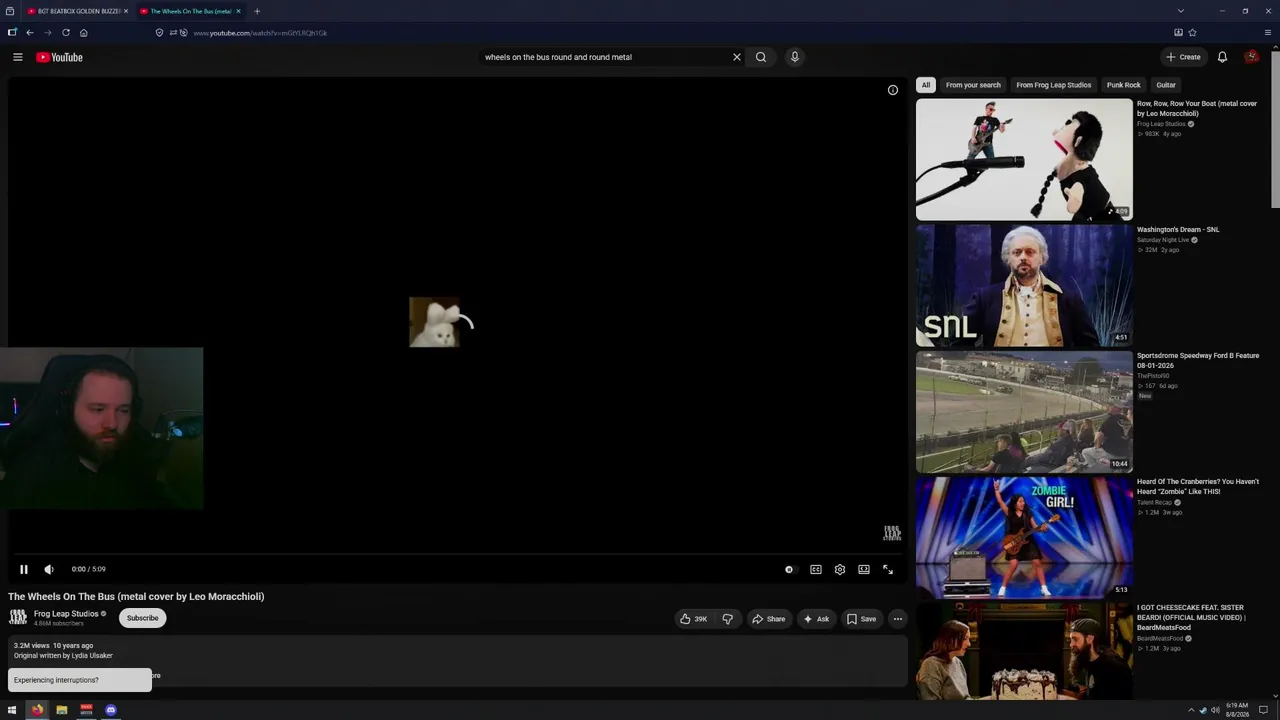This screenshot has width=1280, height=720.
Task: Filter by From your search chip
Action: 973,85
